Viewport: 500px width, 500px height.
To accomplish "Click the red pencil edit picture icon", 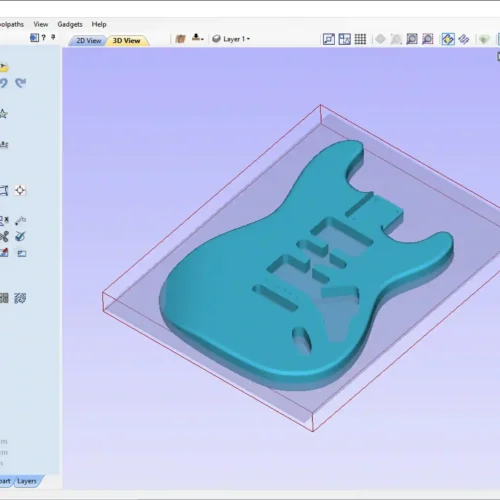I will click(4, 252).
